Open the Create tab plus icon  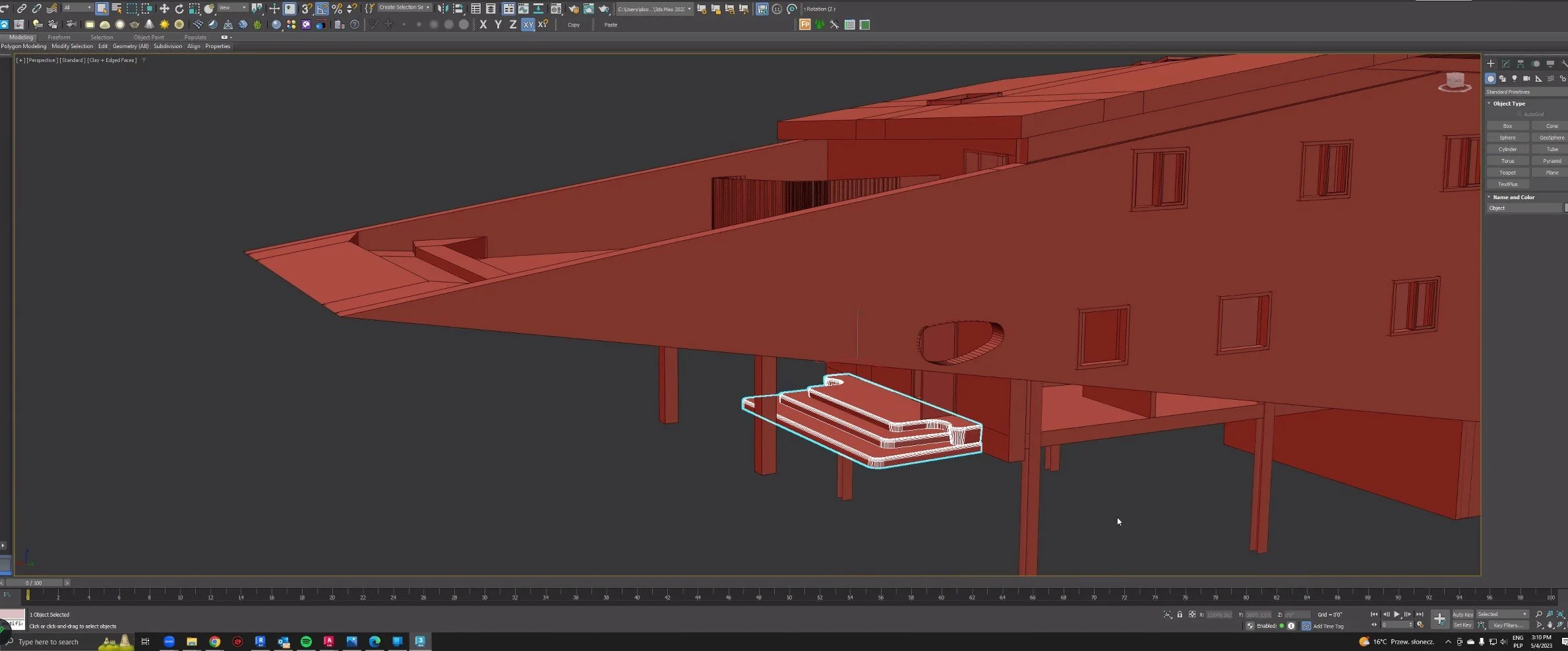(x=1490, y=64)
